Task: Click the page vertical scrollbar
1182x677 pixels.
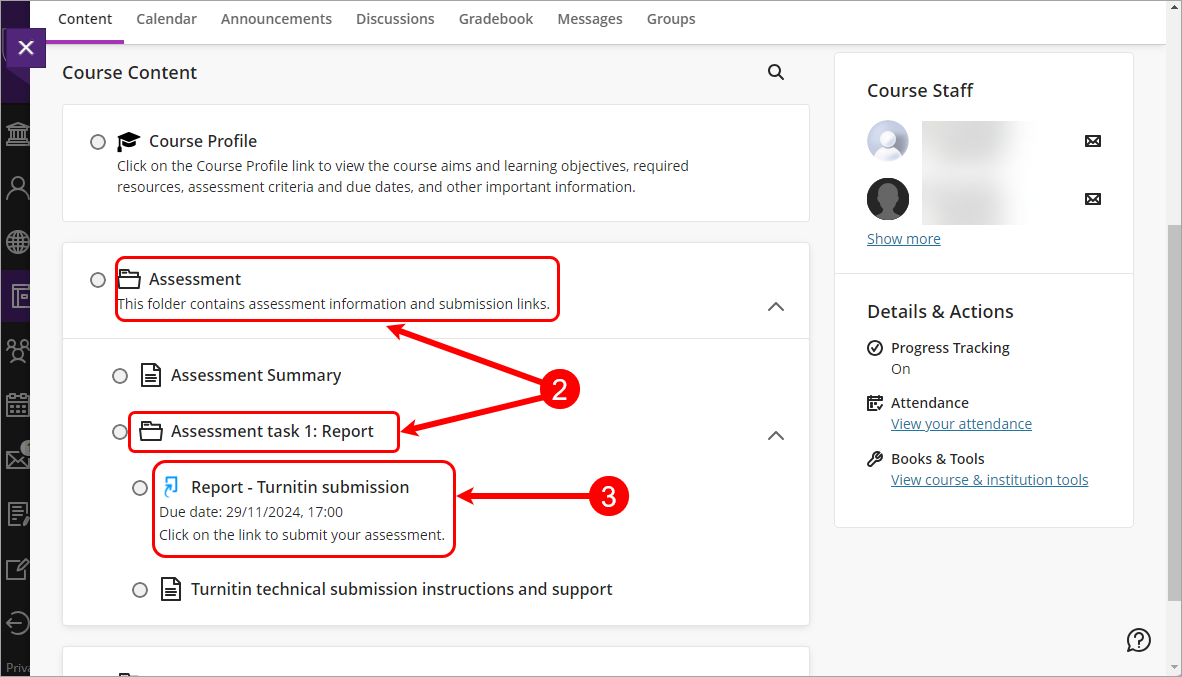Action: pyautogui.click(x=1174, y=400)
